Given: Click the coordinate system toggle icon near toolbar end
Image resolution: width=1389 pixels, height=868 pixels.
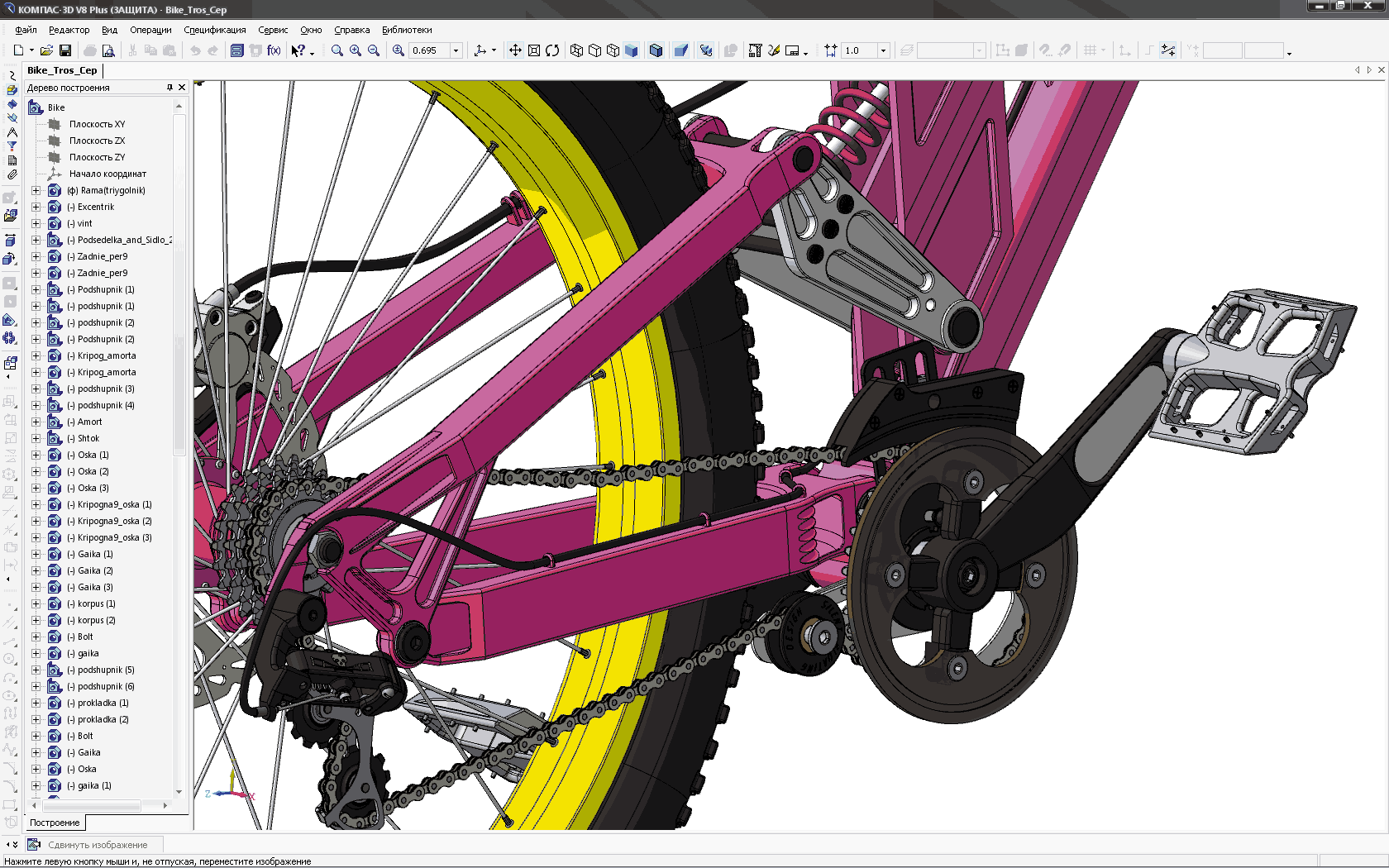Looking at the screenshot, I should 1168,50.
